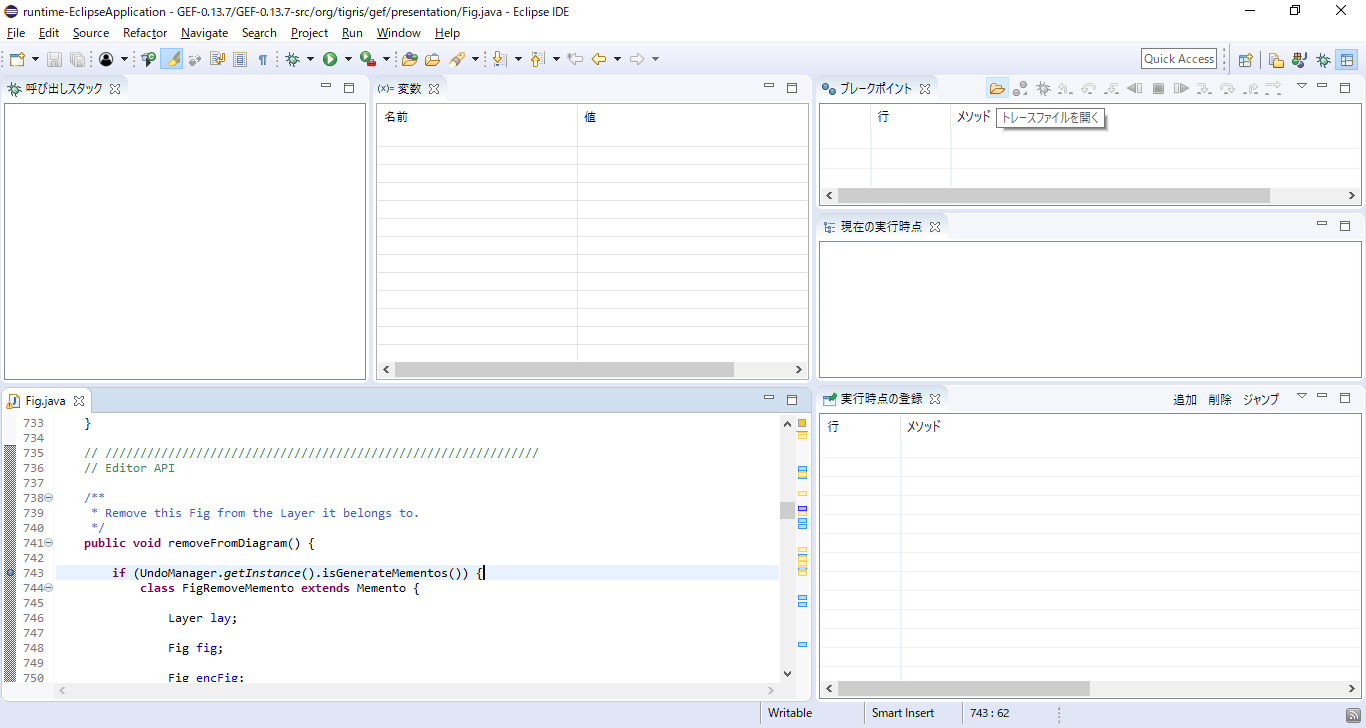Open the Debug launch dropdown arrow
Viewport: 1366px width, 728px height.
tap(310, 59)
